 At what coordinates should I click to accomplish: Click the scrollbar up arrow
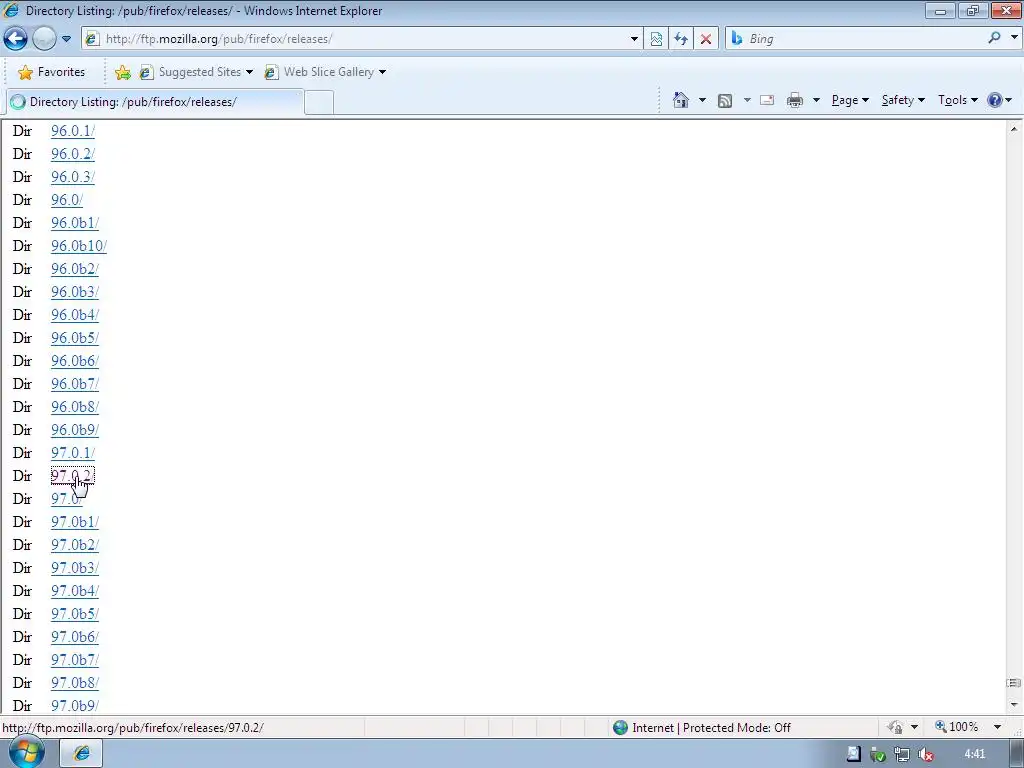1014,129
